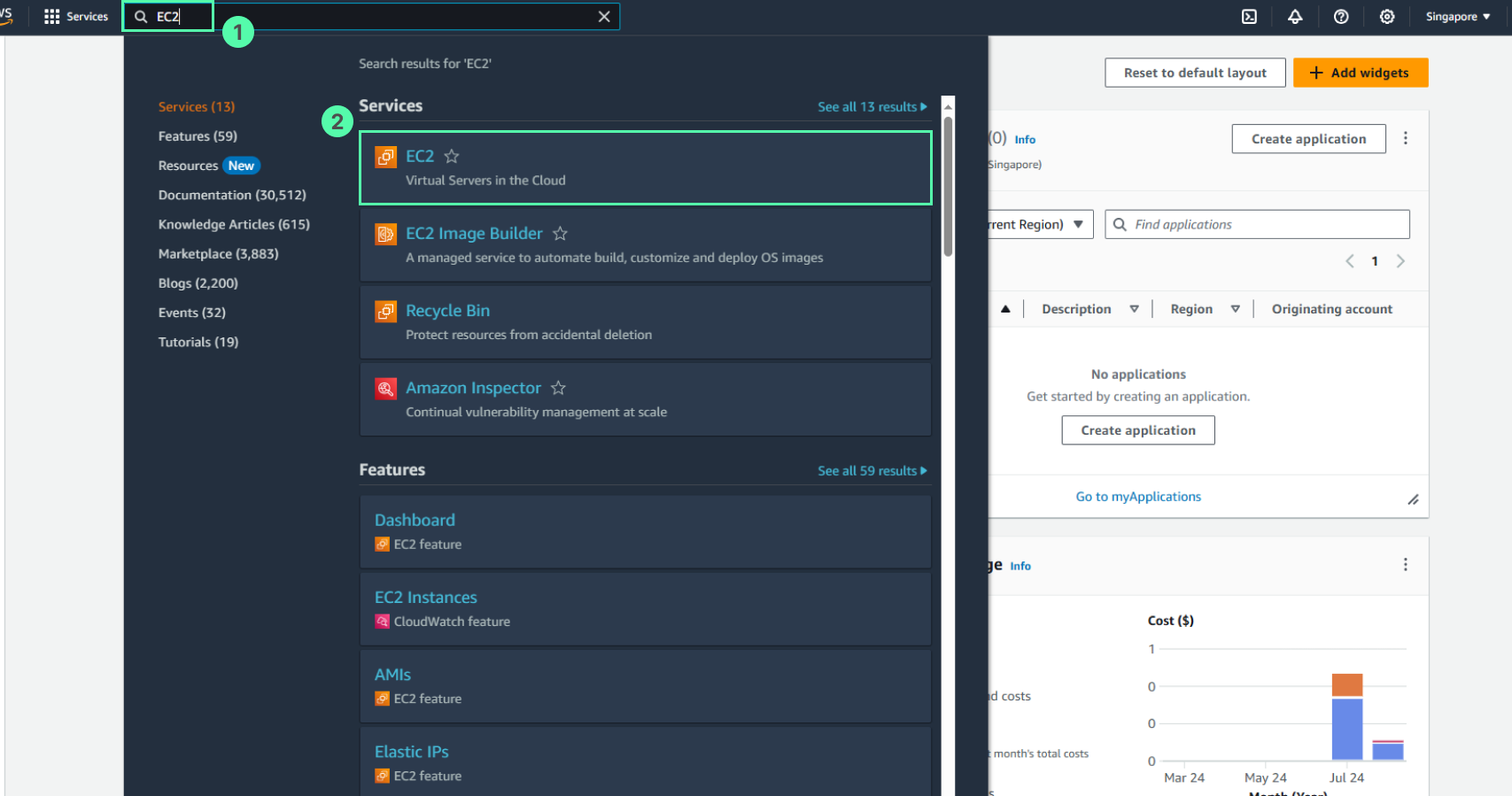Sort by Description column arrow
Viewport: 1512px width, 796px height.
tap(1134, 309)
